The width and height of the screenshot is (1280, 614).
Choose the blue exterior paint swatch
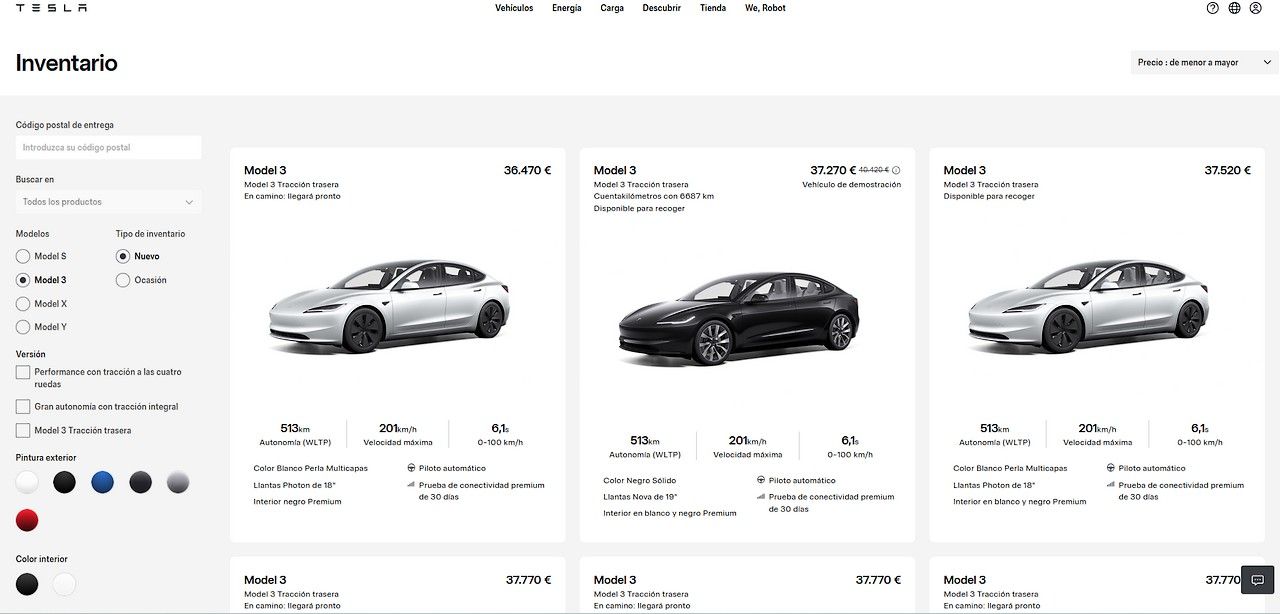[102, 483]
